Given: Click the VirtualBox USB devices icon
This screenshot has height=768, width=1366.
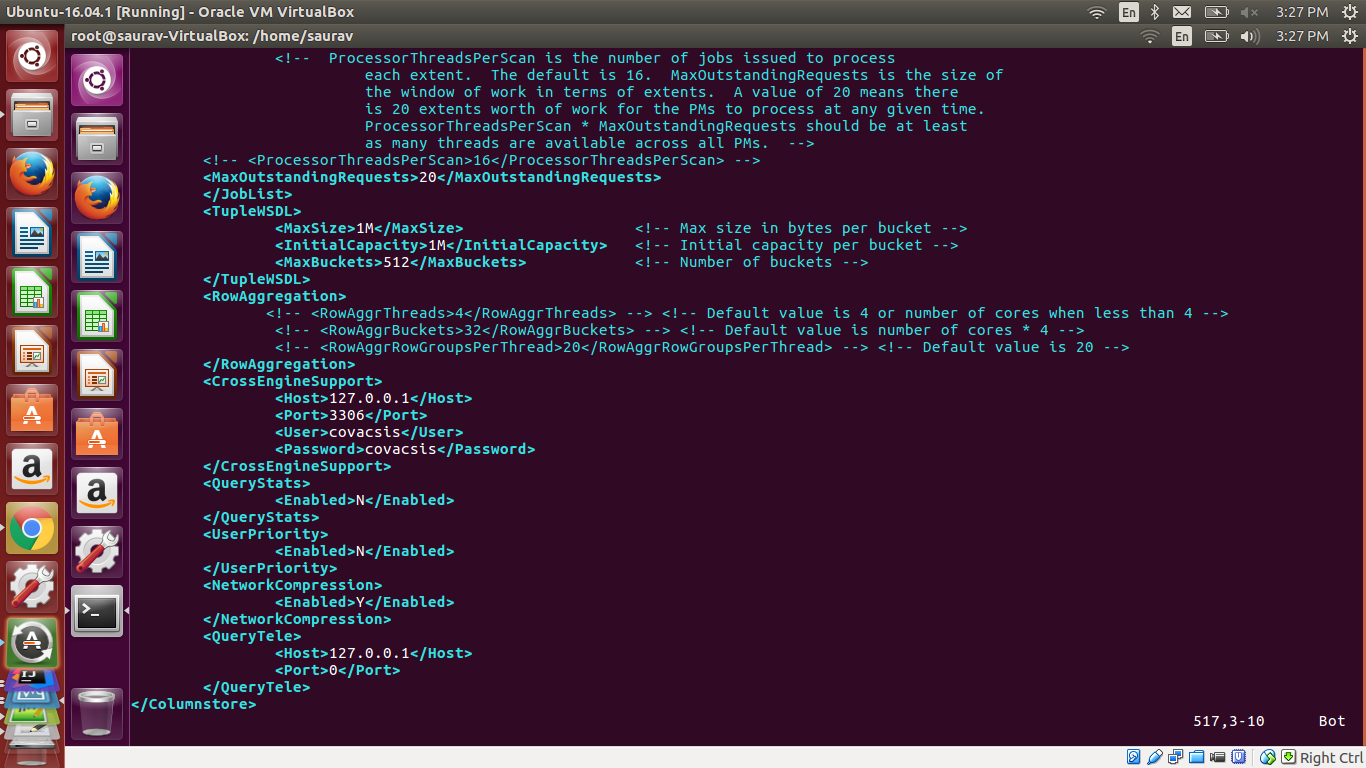Looking at the screenshot, I should tap(1155, 757).
